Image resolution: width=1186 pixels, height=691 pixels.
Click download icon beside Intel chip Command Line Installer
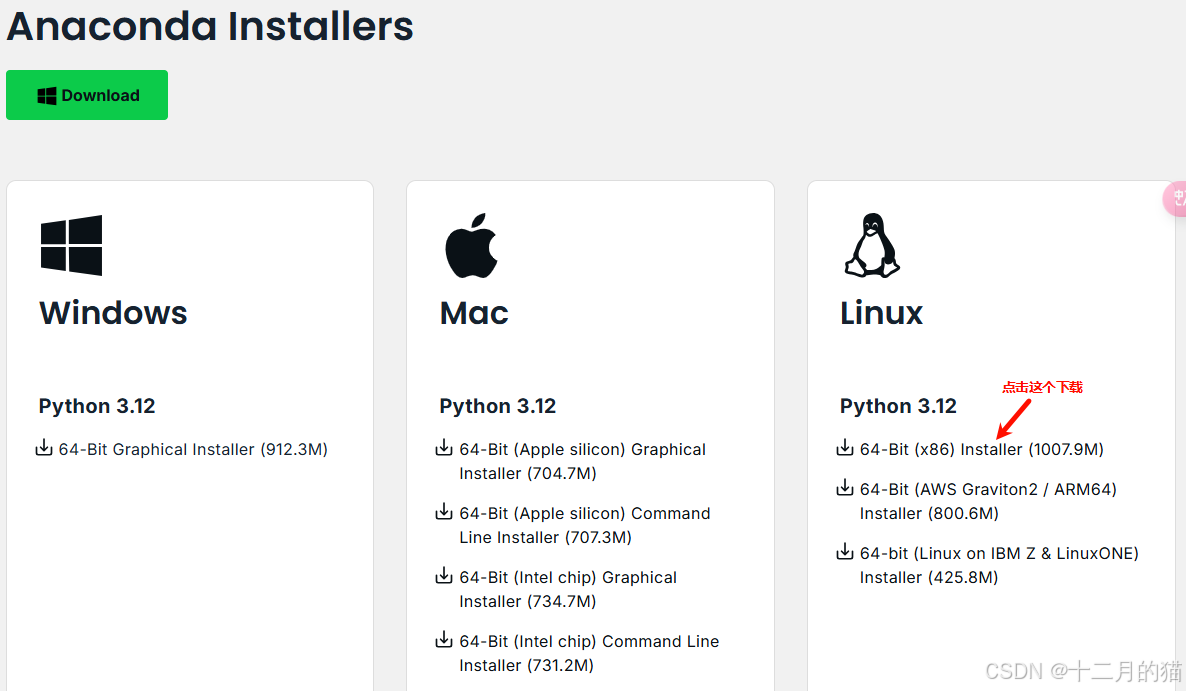tap(444, 640)
